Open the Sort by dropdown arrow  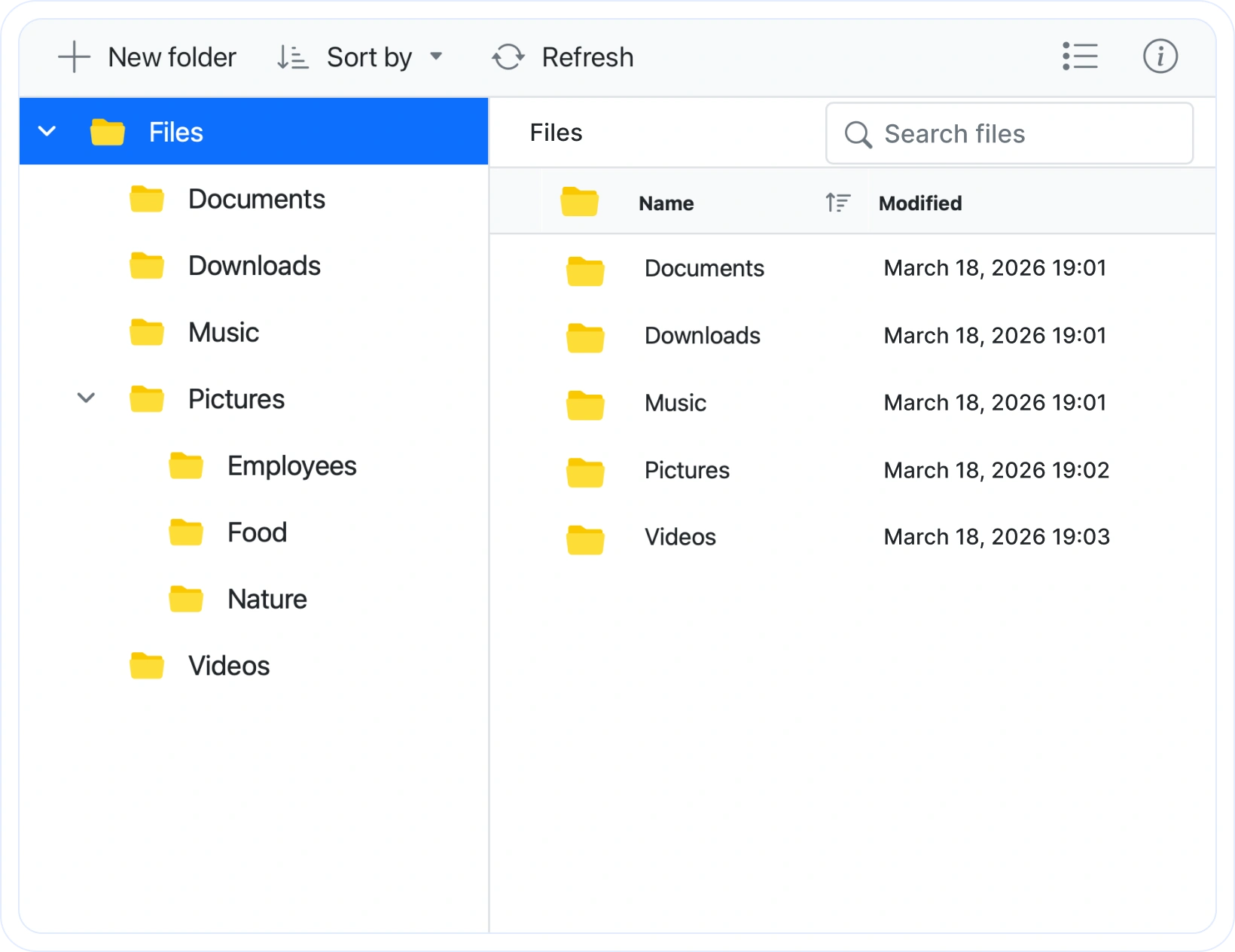(436, 56)
